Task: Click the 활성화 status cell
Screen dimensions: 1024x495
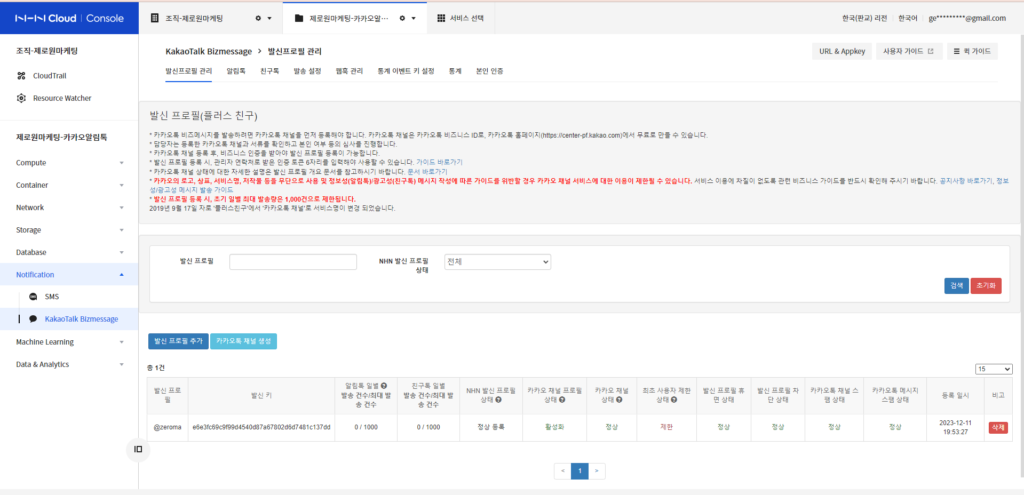Action: click(x=555, y=428)
